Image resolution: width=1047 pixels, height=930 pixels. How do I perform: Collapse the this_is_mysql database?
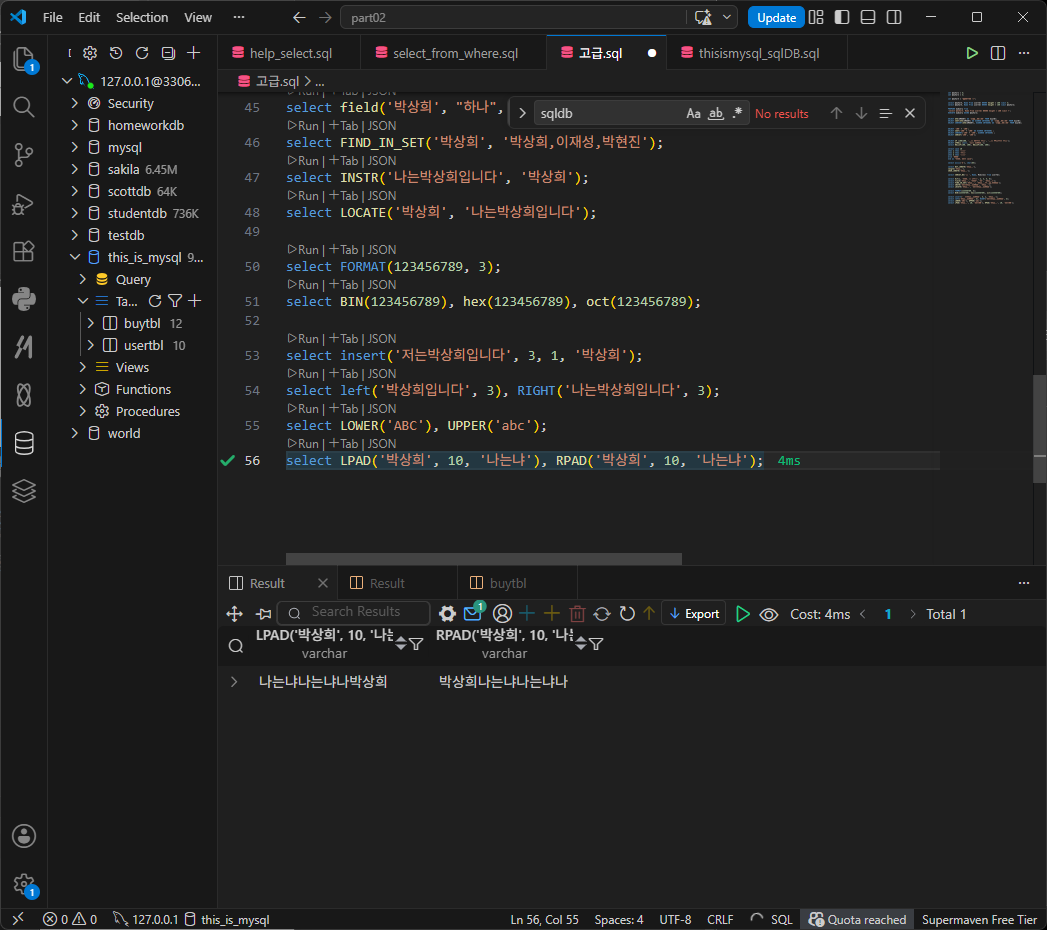click(x=75, y=258)
